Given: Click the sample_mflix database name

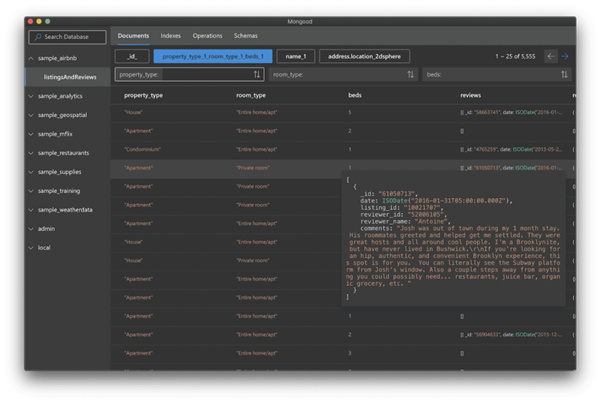Looking at the screenshot, I should tap(55, 134).
